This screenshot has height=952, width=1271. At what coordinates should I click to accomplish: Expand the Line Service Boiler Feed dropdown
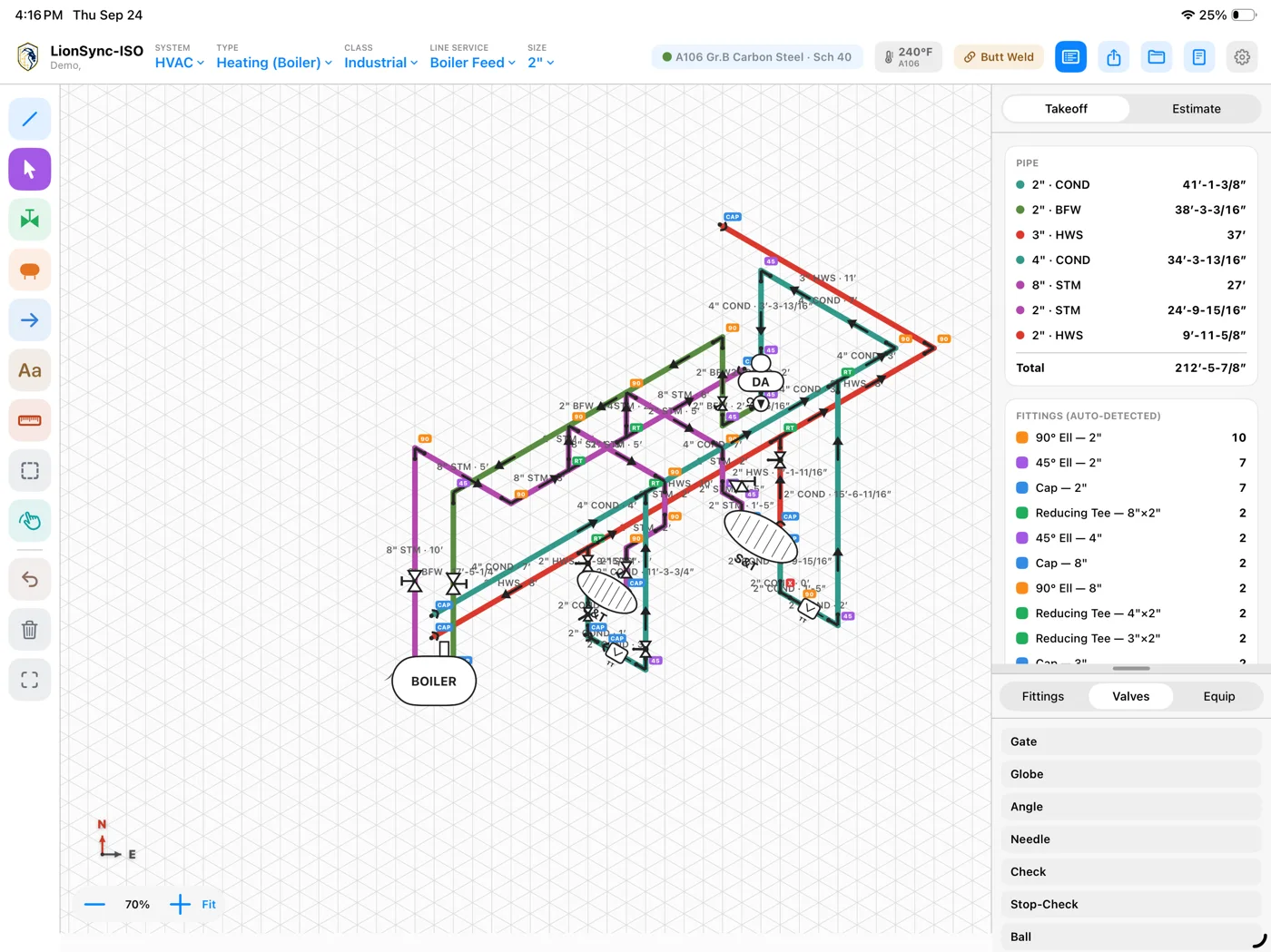(473, 63)
